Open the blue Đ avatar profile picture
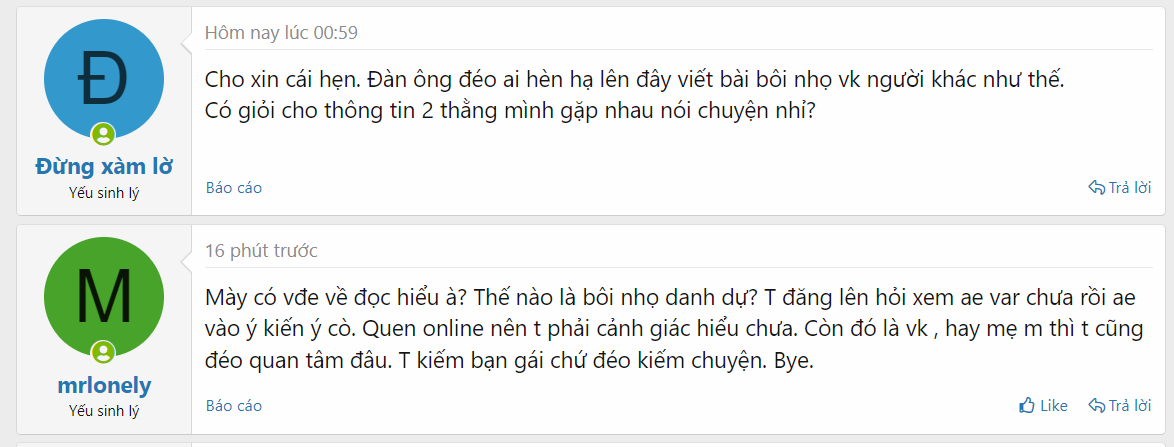The height and width of the screenshot is (447, 1174). [x=103, y=79]
